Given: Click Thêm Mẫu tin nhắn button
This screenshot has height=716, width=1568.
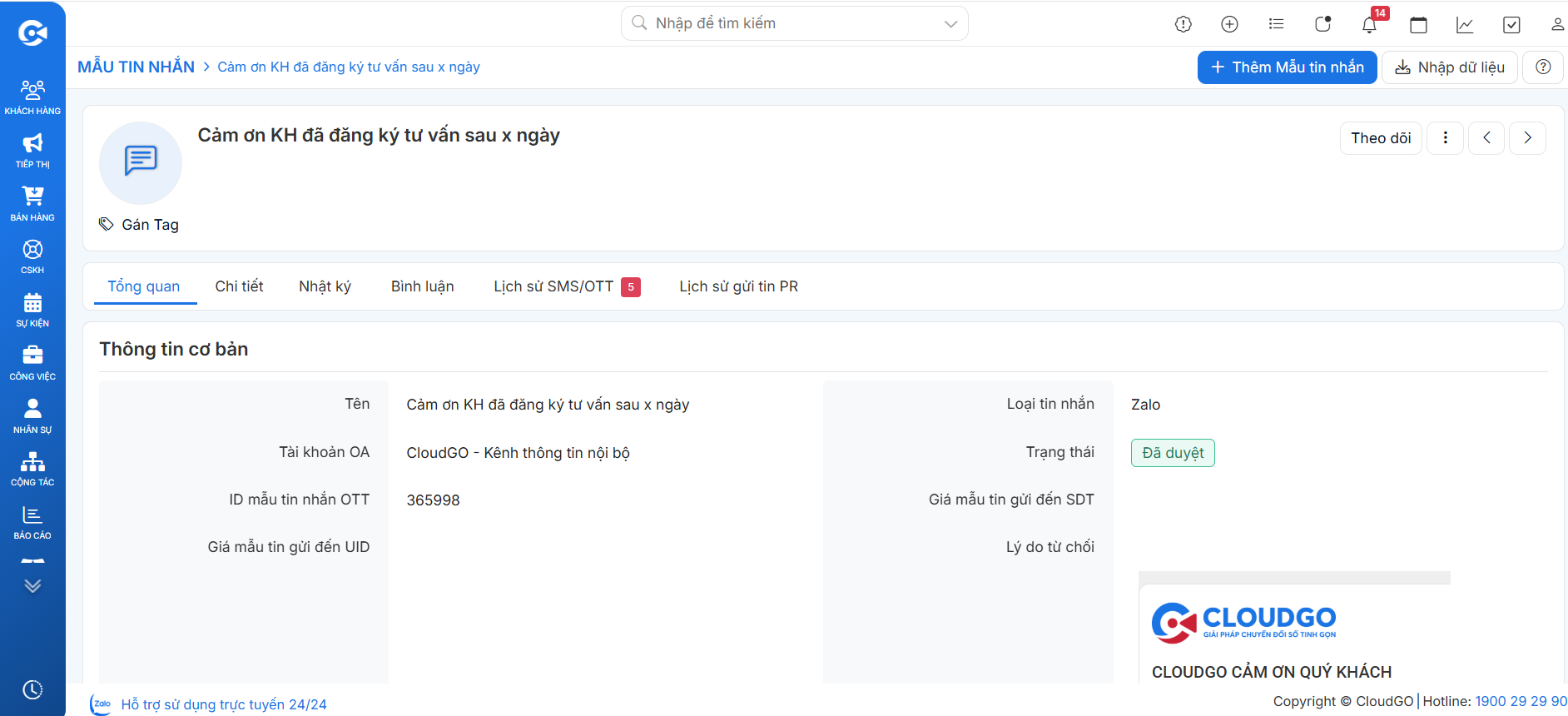Looking at the screenshot, I should 1287,67.
